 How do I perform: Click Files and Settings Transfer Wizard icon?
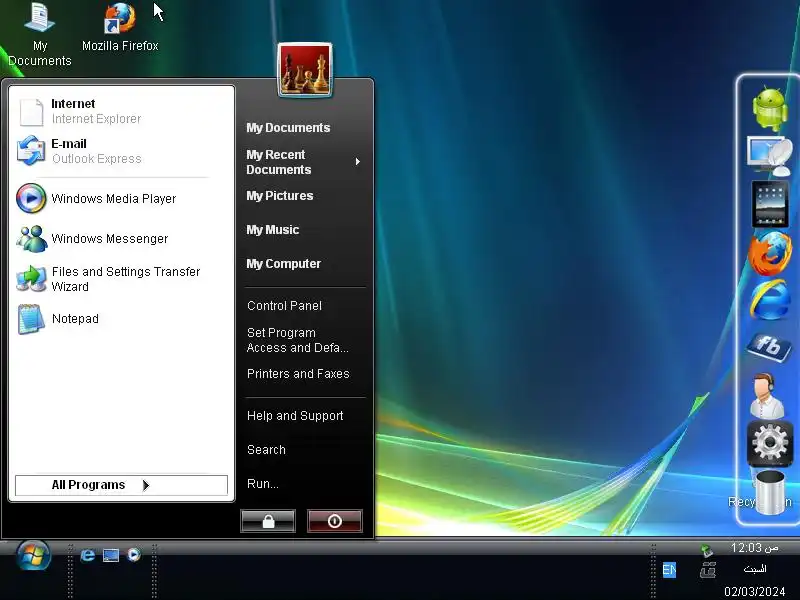(31, 279)
